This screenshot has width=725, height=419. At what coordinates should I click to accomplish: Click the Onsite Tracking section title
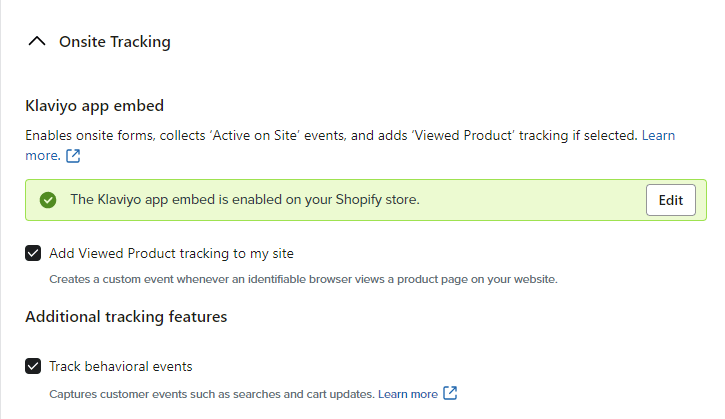coord(115,42)
